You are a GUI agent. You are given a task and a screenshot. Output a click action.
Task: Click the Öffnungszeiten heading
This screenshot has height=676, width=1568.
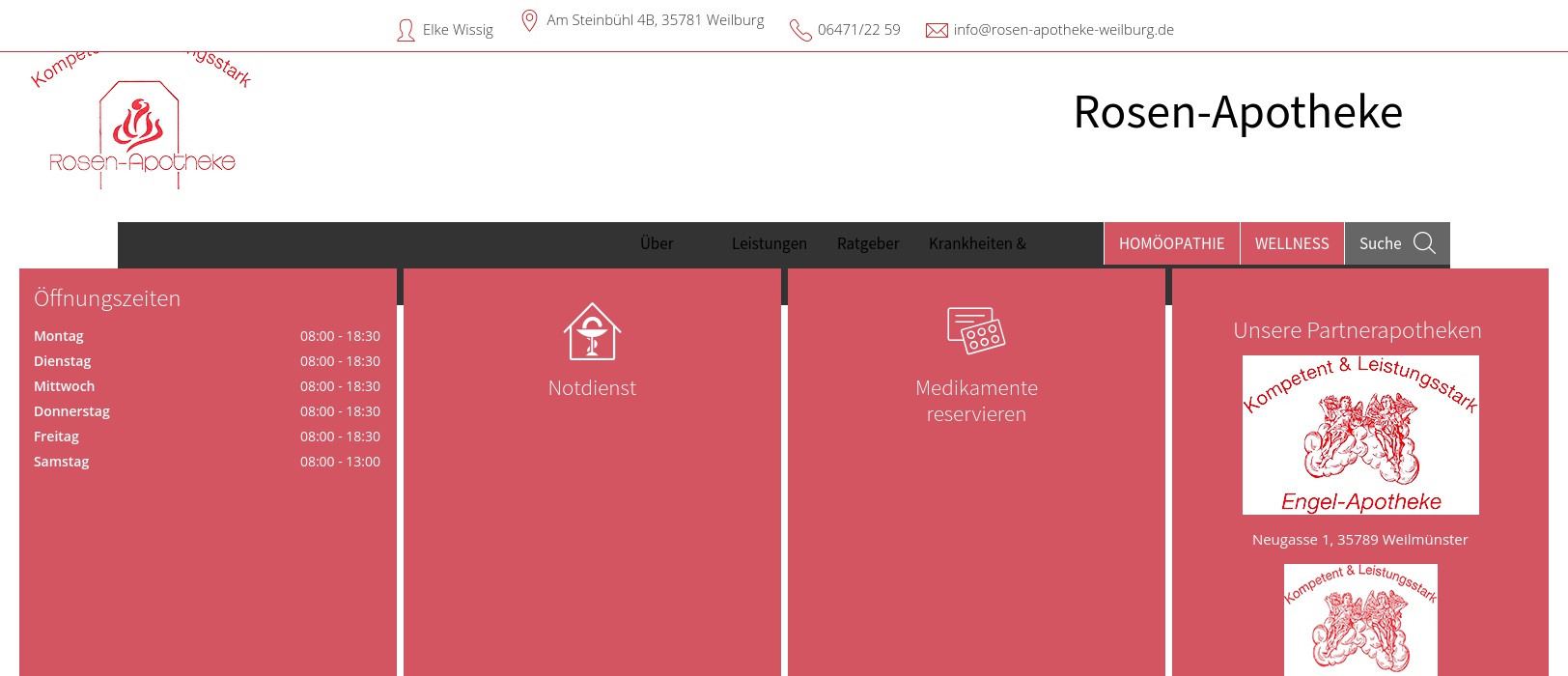pyautogui.click(x=107, y=298)
